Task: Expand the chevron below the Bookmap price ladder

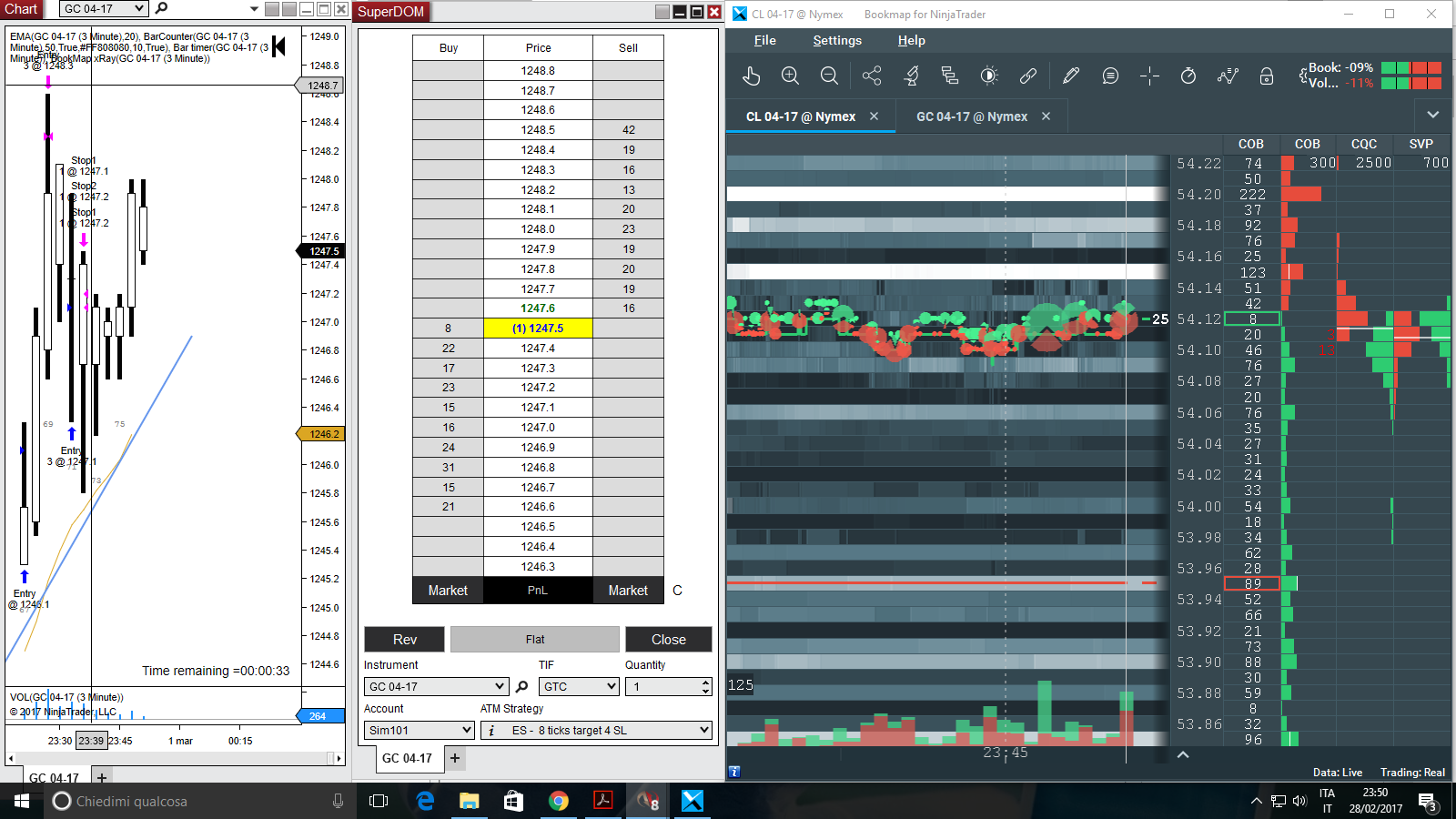Action: click(x=1183, y=754)
